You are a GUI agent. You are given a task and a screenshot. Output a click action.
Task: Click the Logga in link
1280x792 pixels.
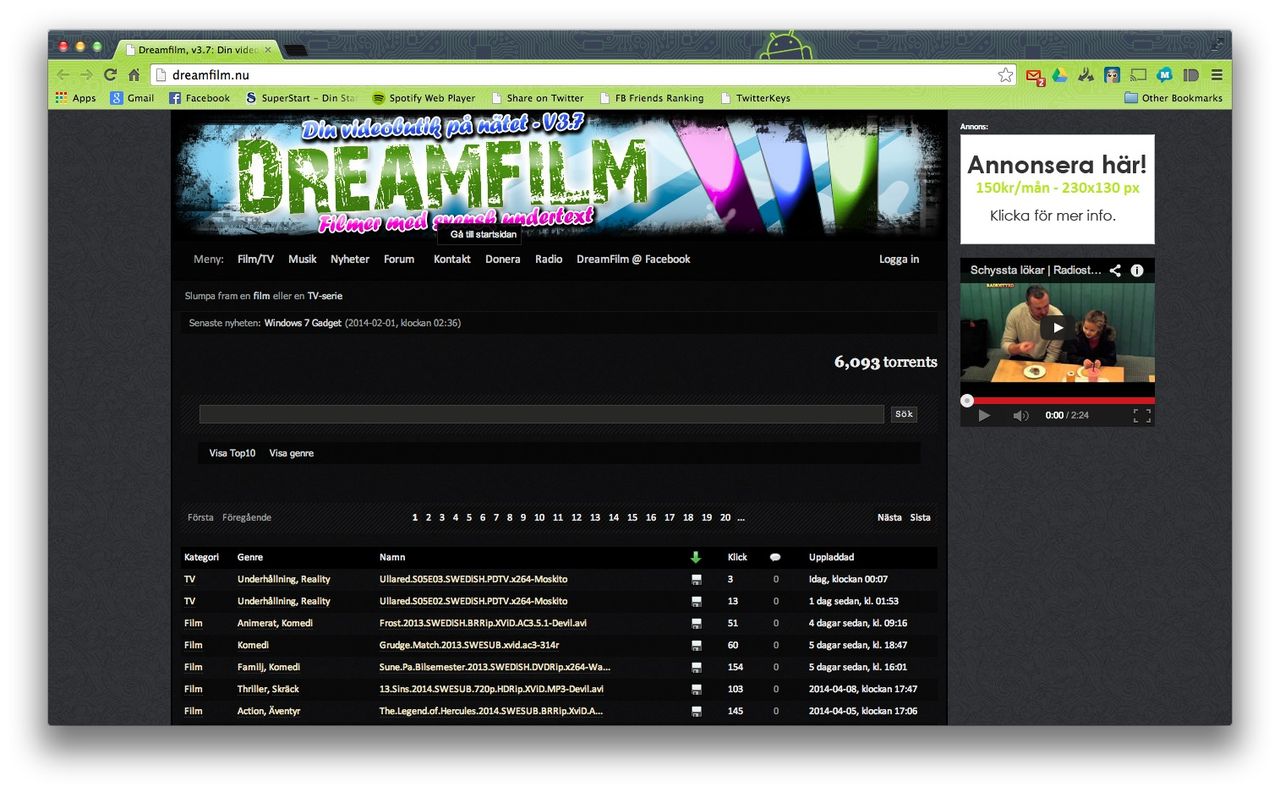(899, 259)
